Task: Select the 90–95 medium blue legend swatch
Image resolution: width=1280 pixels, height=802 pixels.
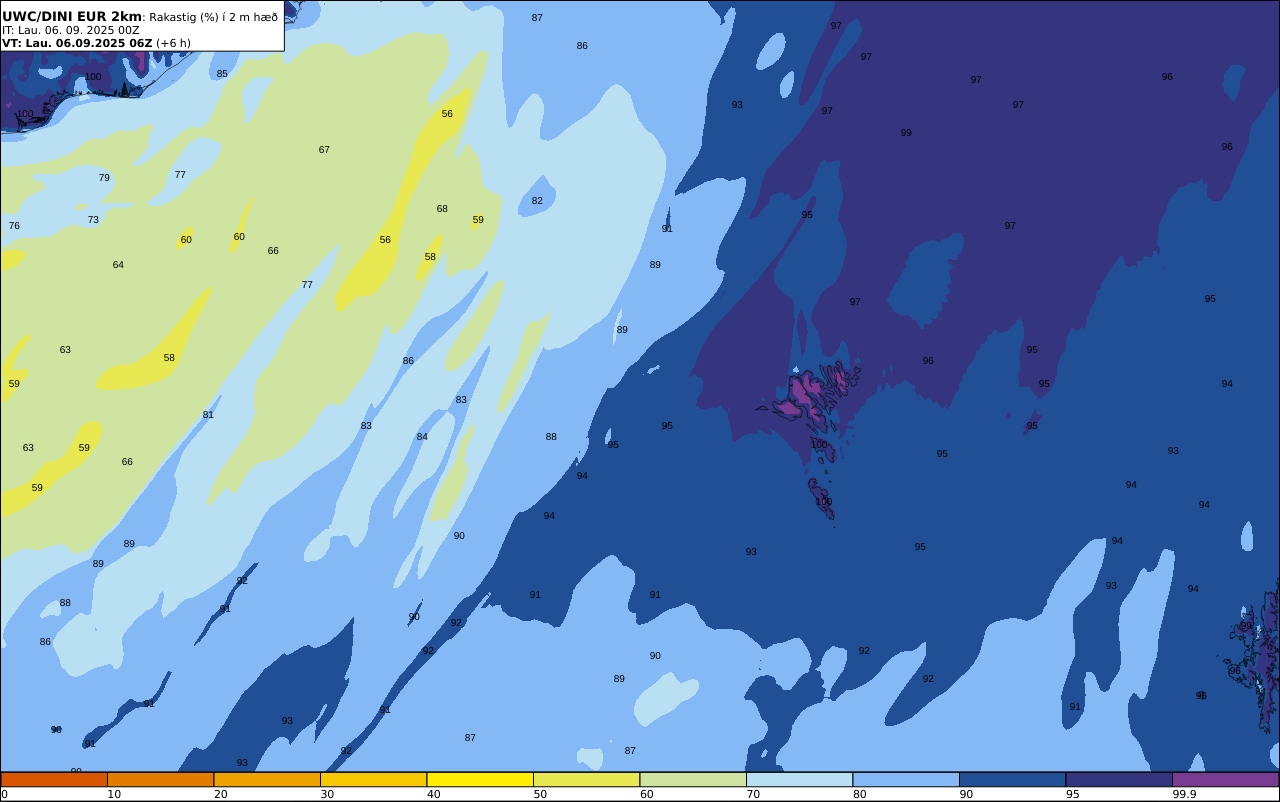Action: 1012,779
